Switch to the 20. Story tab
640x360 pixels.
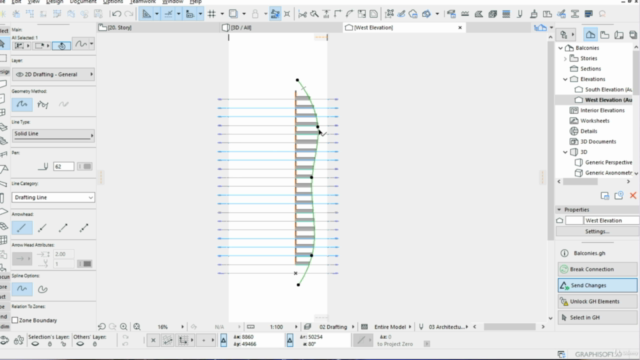(158, 28)
